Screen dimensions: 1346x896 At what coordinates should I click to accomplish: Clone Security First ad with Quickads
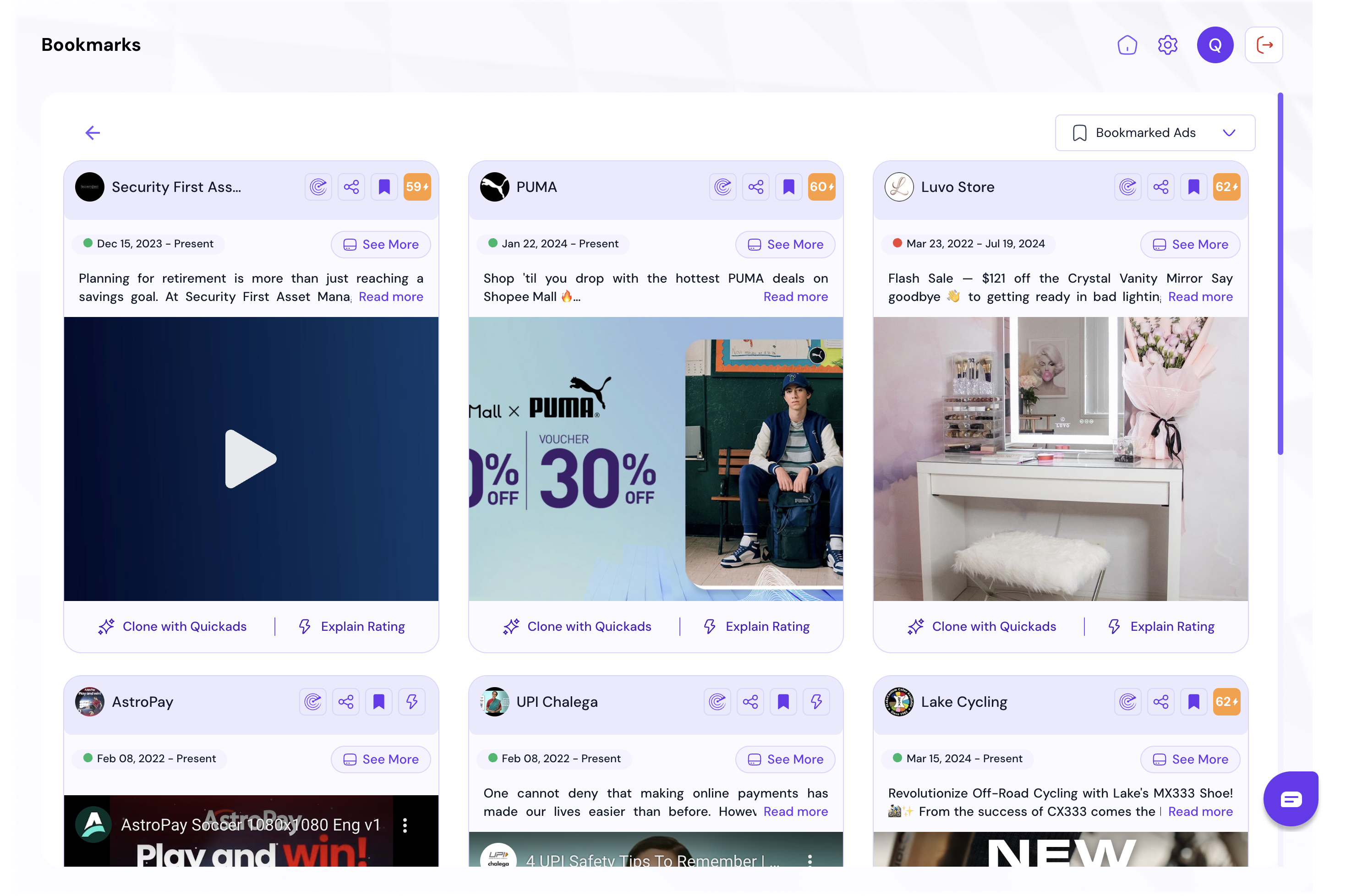[172, 626]
